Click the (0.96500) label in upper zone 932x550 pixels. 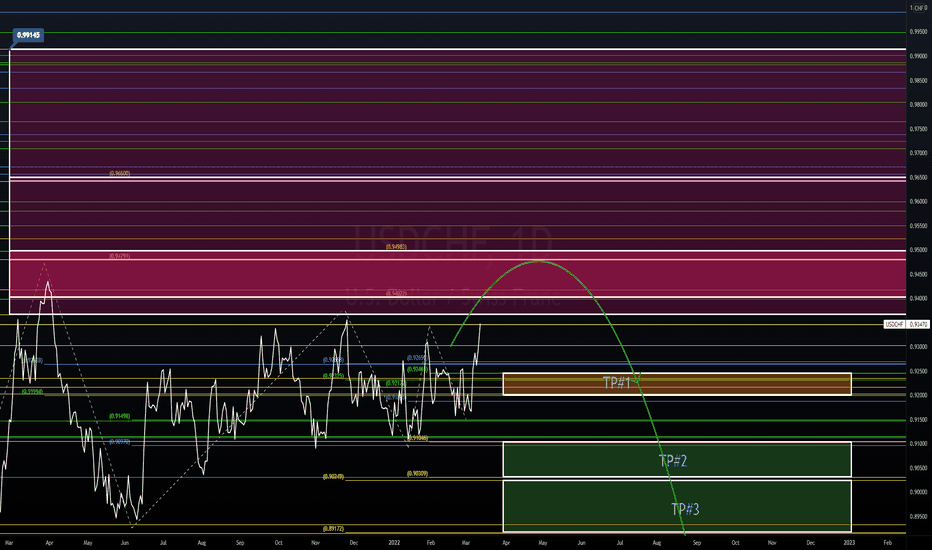(119, 174)
